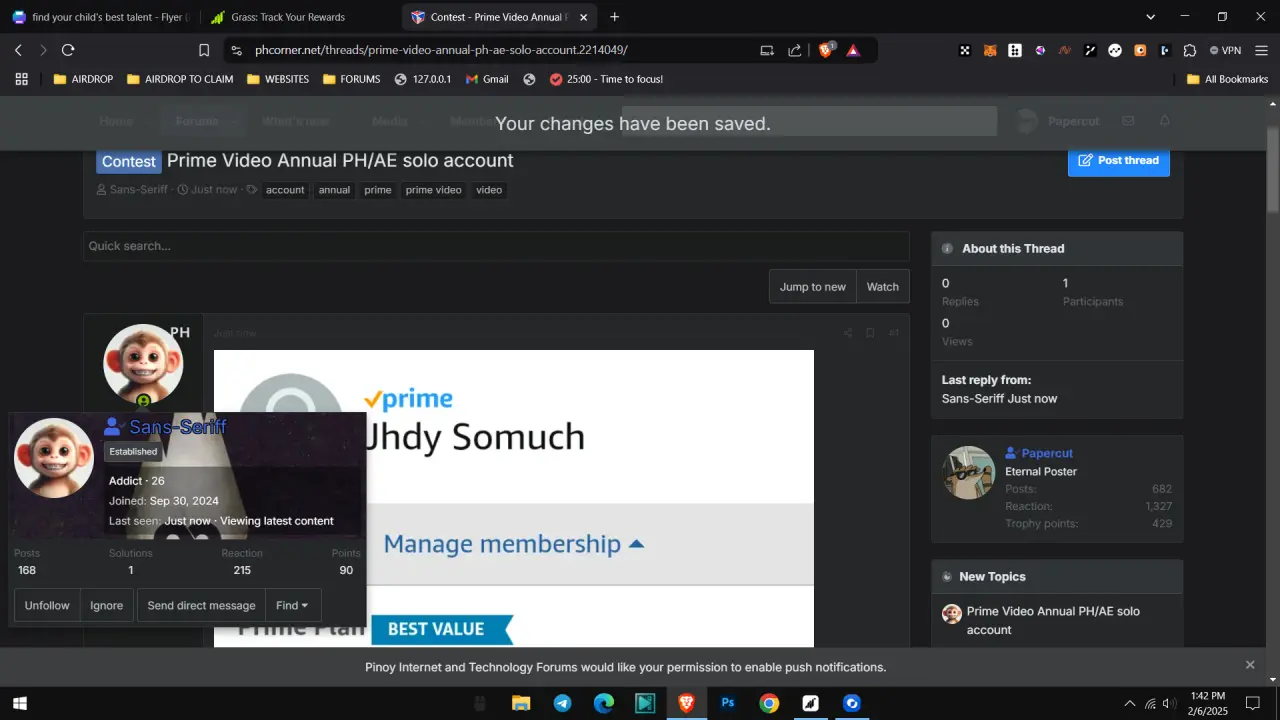1280x720 pixels.
Task: Click Sans-Seriff monkey avatar in the user card
Action: [x=54, y=458]
